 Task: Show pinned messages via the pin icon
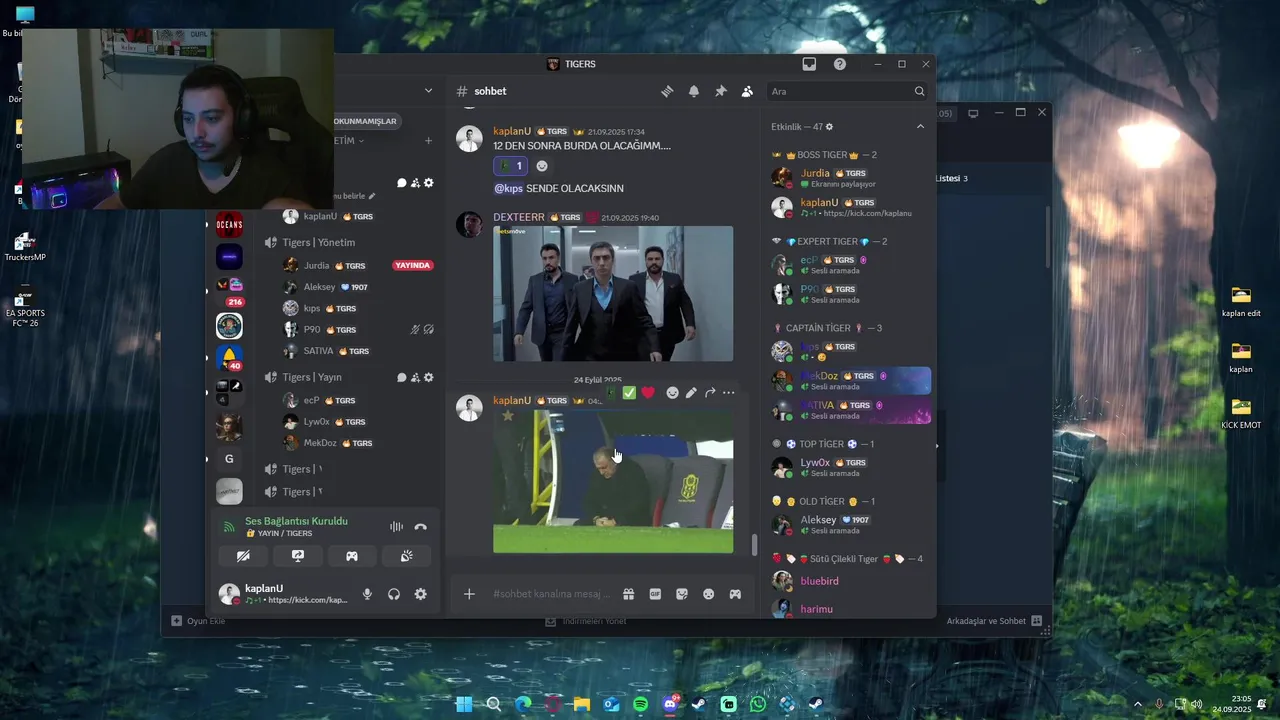tap(720, 91)
